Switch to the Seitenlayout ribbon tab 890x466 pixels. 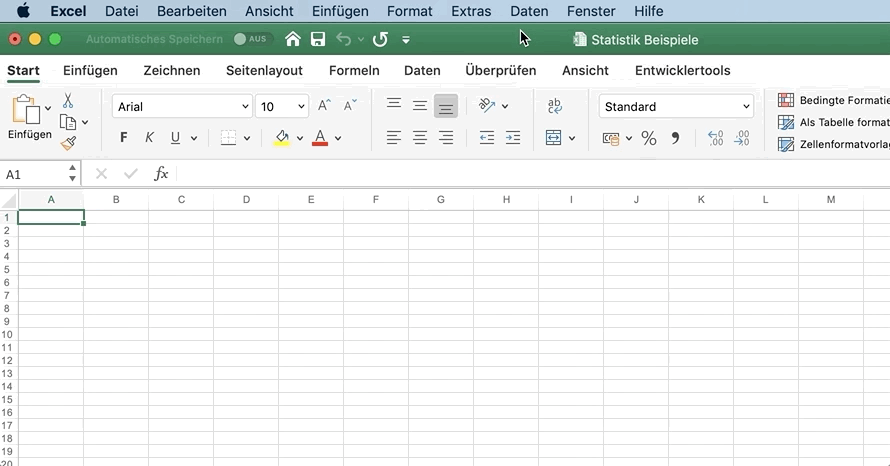tap(265, 70)
